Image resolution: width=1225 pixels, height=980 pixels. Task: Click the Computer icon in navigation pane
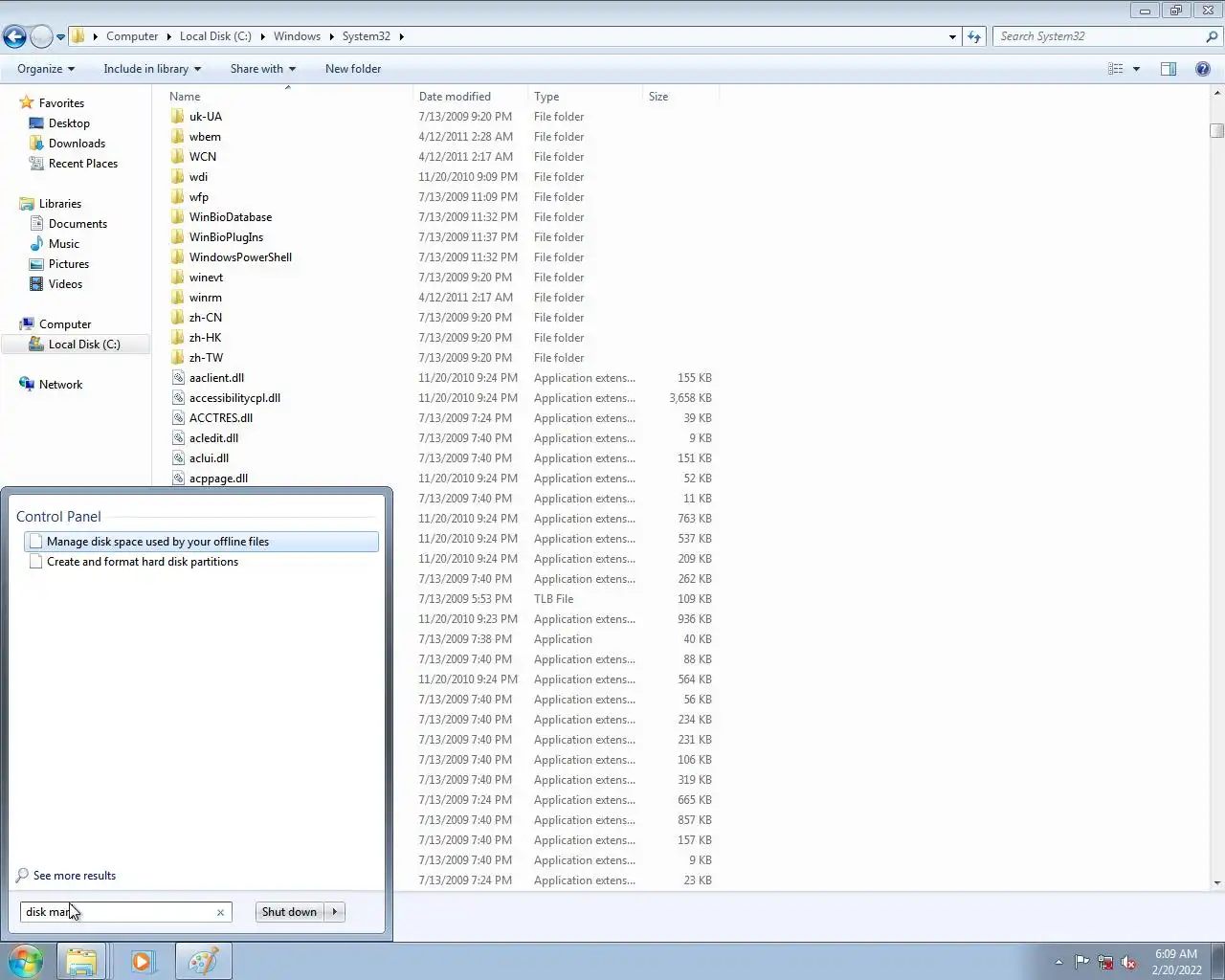click(27, 324)
